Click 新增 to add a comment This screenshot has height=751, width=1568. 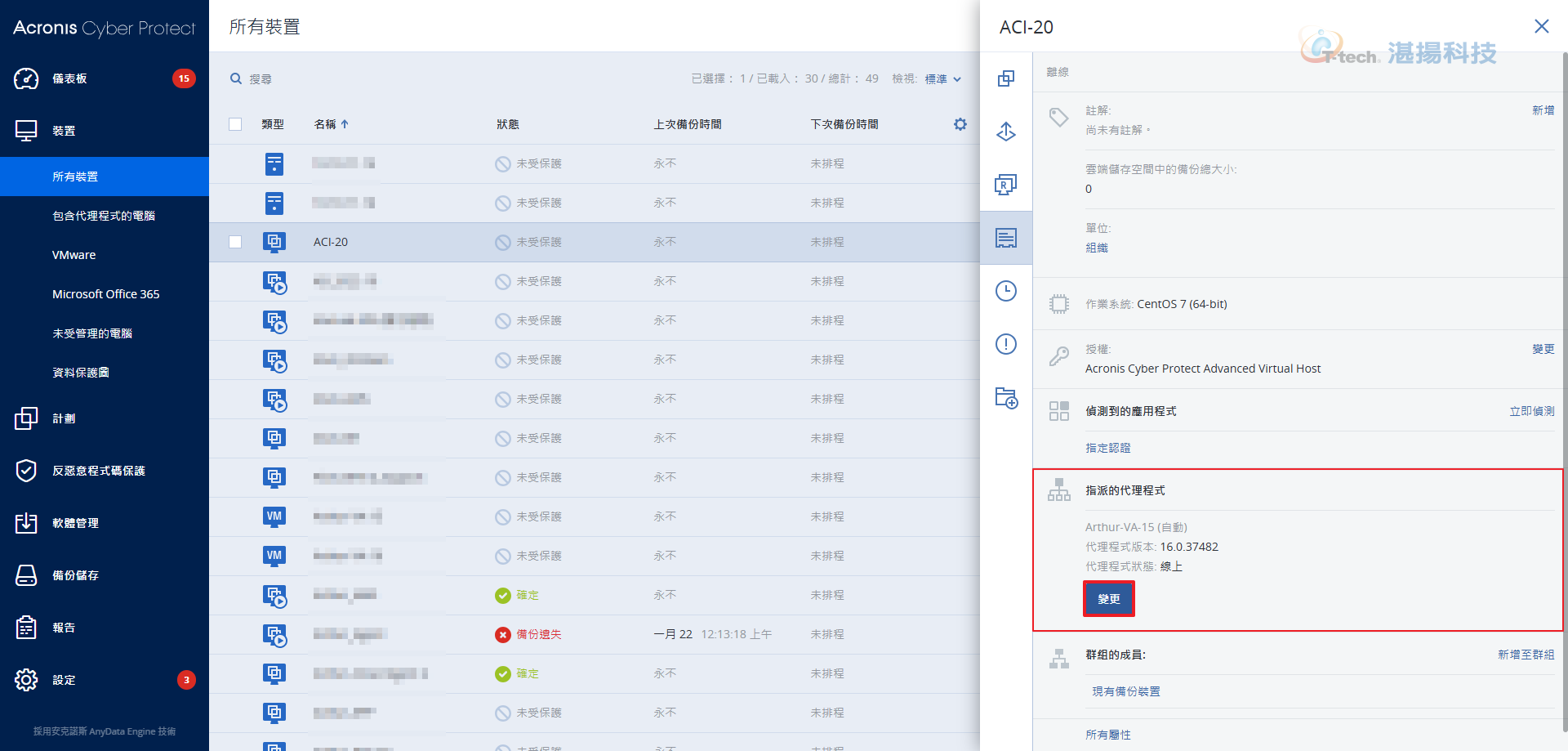[x=1543, y=110]
